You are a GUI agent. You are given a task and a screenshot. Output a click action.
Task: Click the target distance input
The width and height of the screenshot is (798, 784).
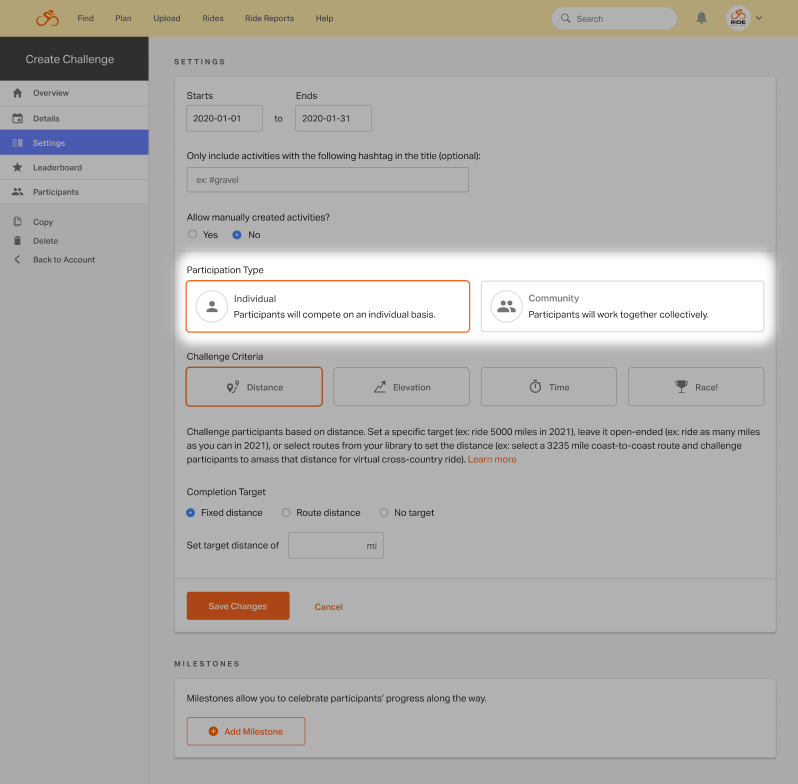(x=336, y=545)
